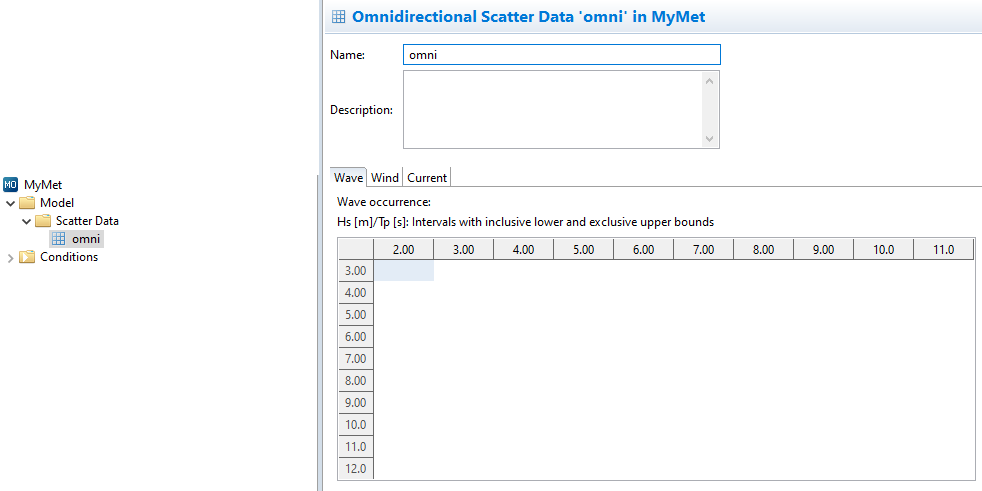Viewport: 982px width, 491px height.
Task: Click the grid icon in editor title
Action: tap(338, 16)
